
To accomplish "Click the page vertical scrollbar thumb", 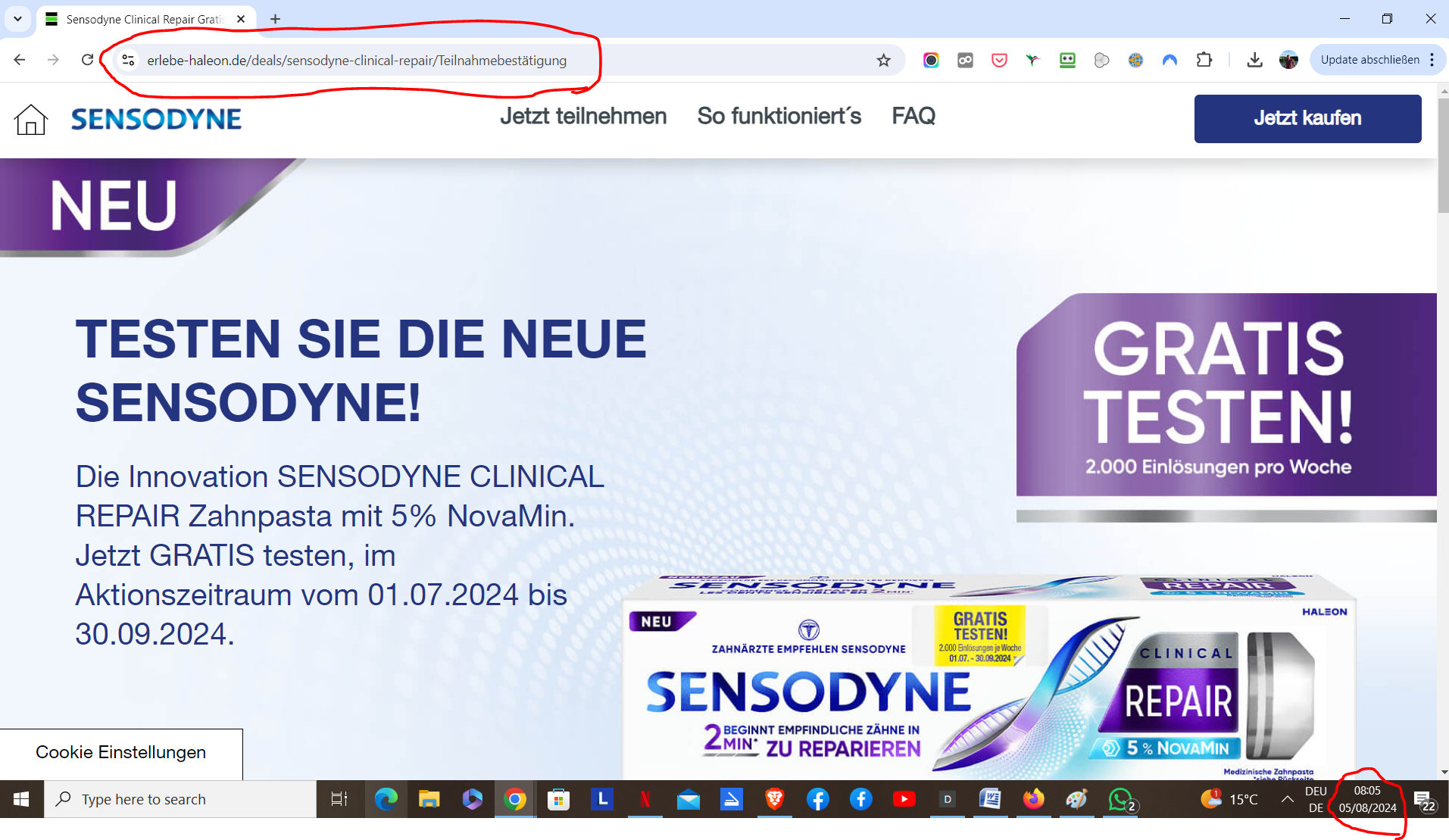I will pos(1443,155).
